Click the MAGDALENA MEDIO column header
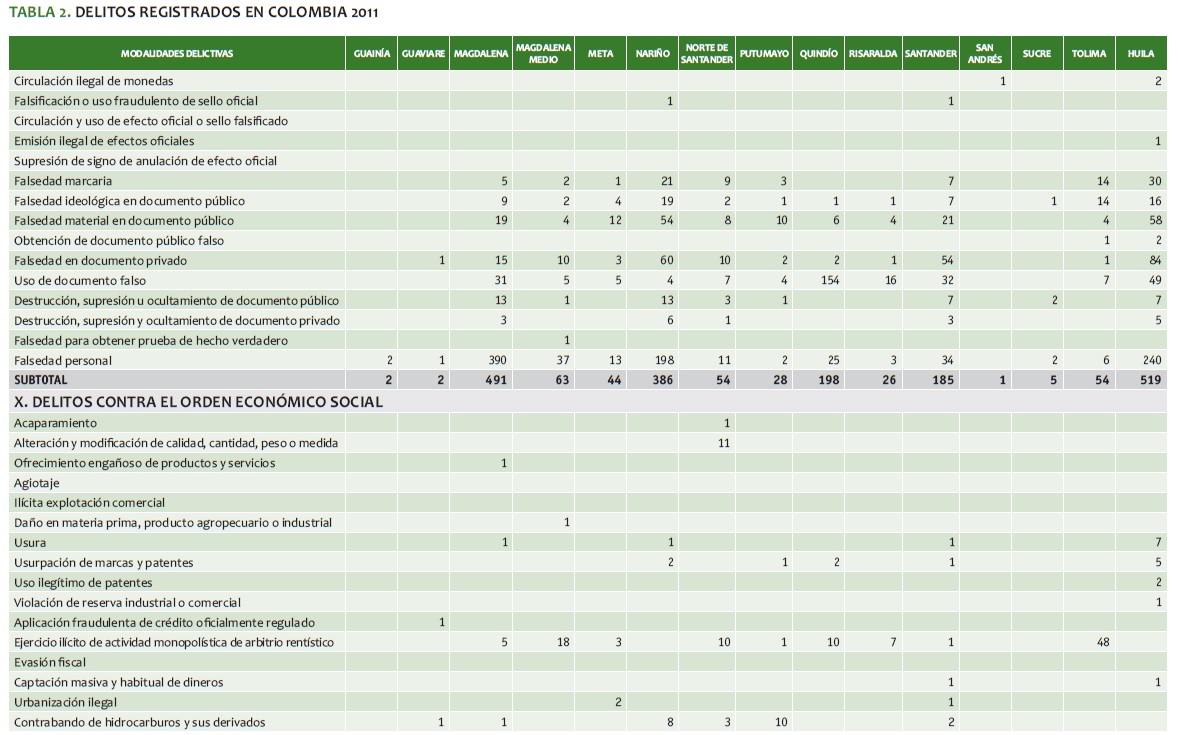Screen dimensions: 1178x735 click(x=543, y=53)
